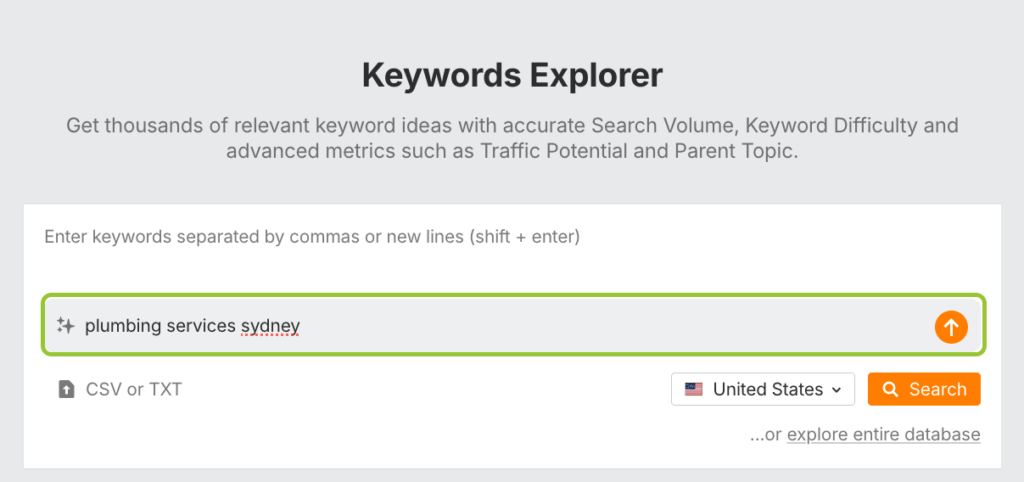Open the United States country dropdown
The height and width of the screenshot is (482, 1024).
click(762, 390)
